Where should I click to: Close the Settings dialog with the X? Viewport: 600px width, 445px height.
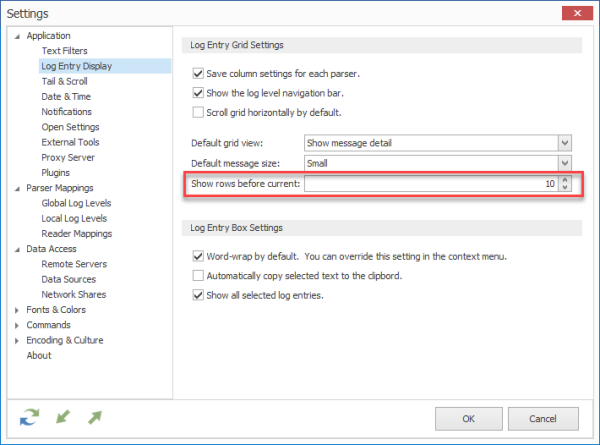click(x=577, y=13)
